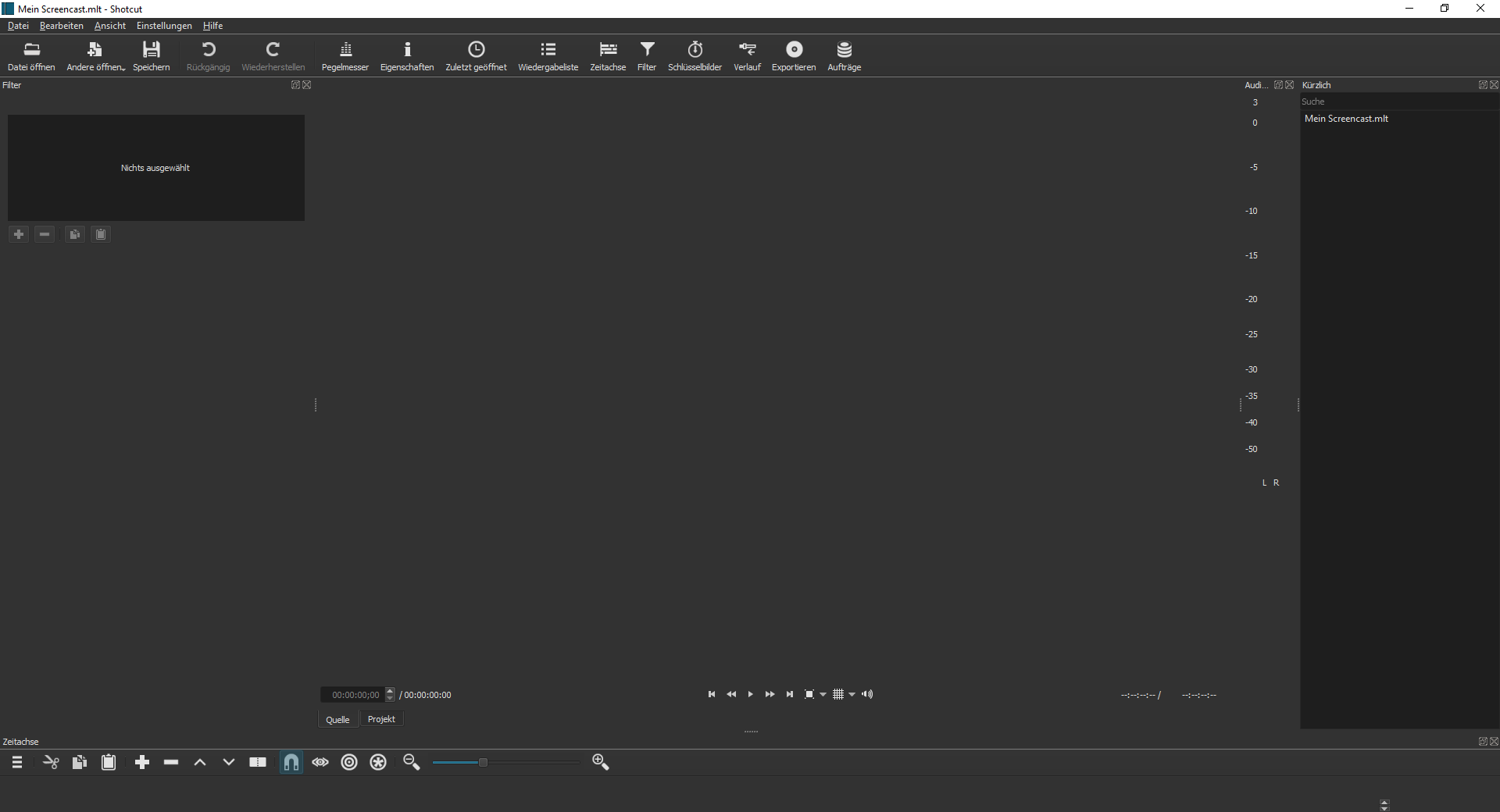Click the timeline overwrite down-arrow icon
Viewport: 1500px width, 812px height.
point(229,763)
